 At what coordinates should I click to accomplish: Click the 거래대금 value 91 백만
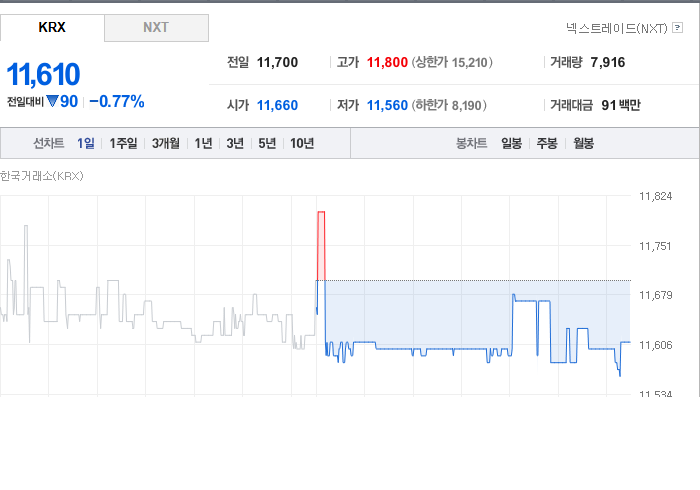pyautogui.click(x=621, y=105)
